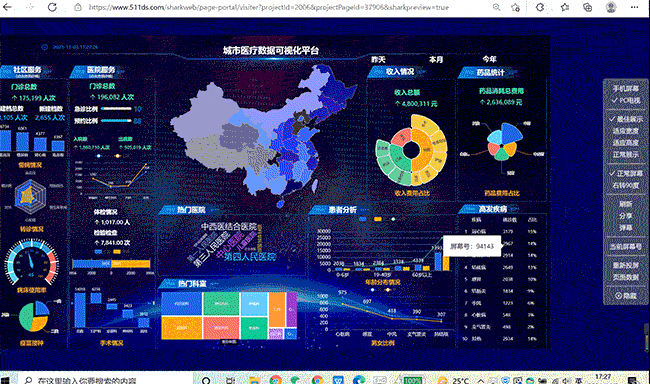The height and width of the screenshot is (384, 650).
Task: Click the 隐藏 hide icon at the panel bottom
Action: tap(626, 296)
